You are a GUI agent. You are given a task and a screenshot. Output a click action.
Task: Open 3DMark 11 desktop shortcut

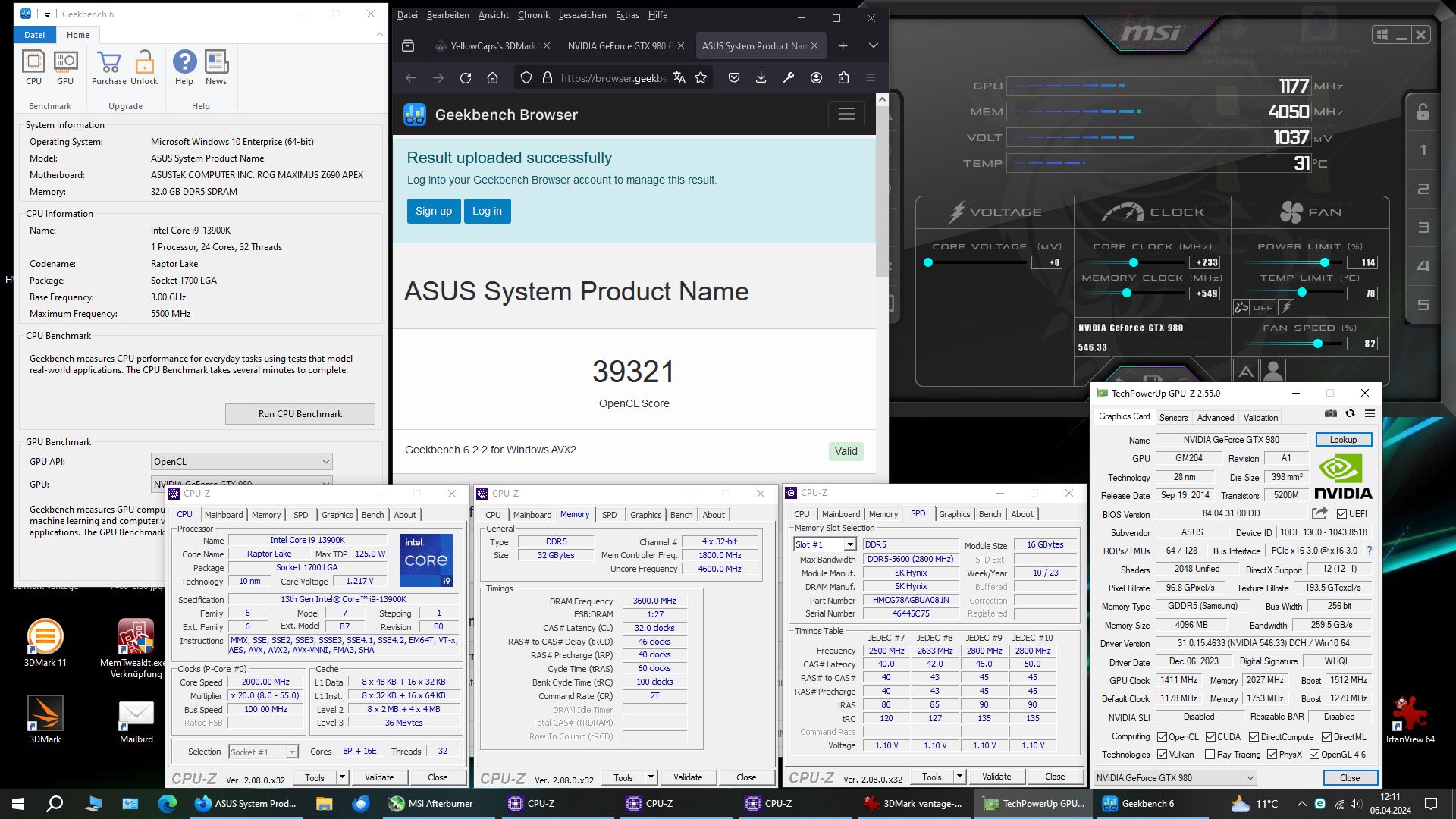(45, 642)
